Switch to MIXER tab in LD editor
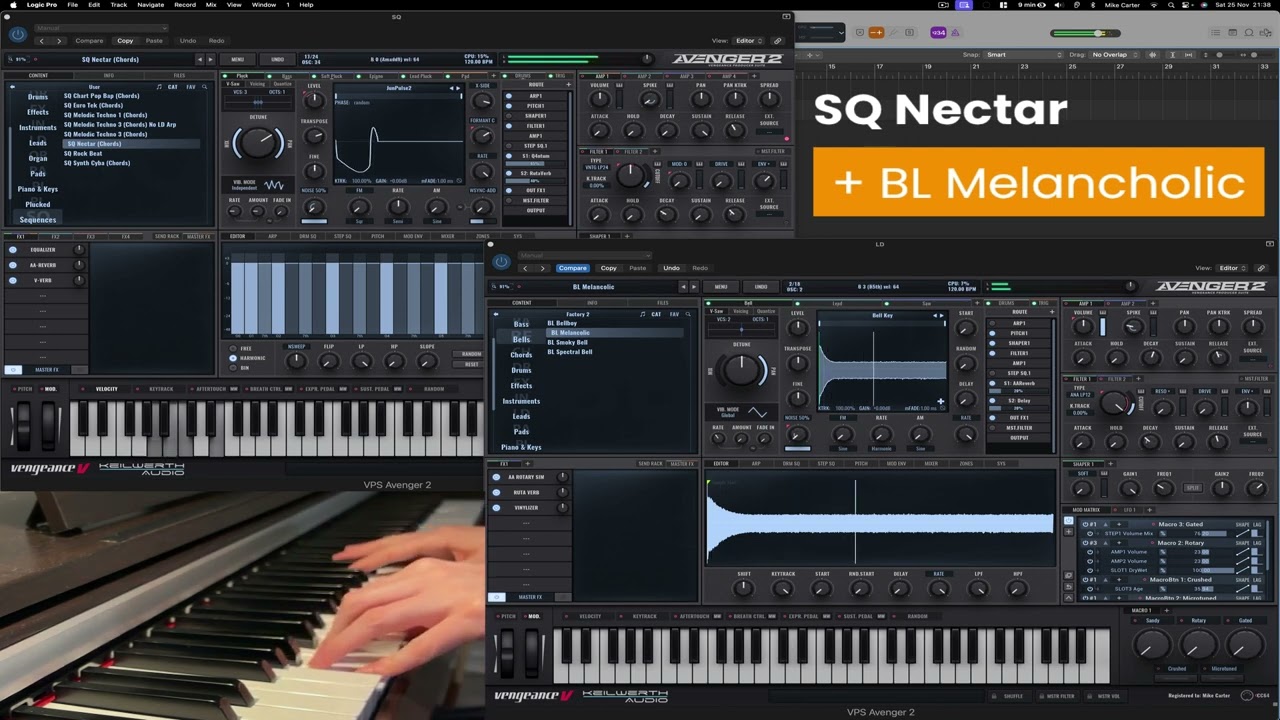This screenshot has height=720, width=1280. (x=931, y=464)
